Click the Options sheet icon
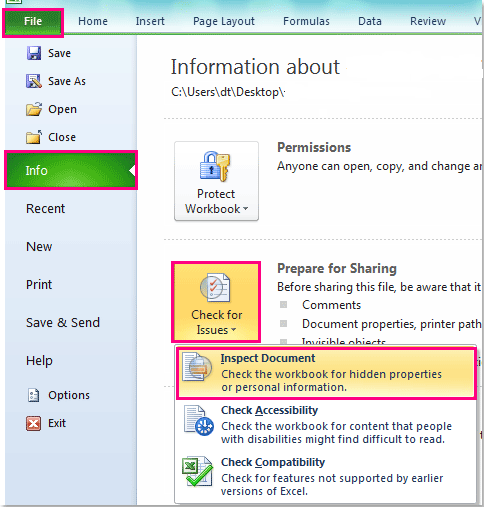The width and height of the screenshot is (484, 507). [34, 395]
